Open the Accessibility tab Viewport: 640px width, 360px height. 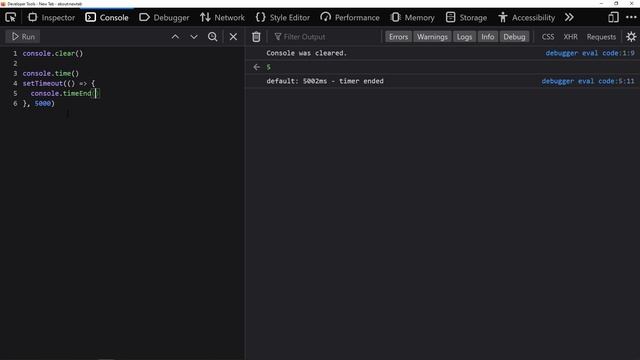pos(527,18)
